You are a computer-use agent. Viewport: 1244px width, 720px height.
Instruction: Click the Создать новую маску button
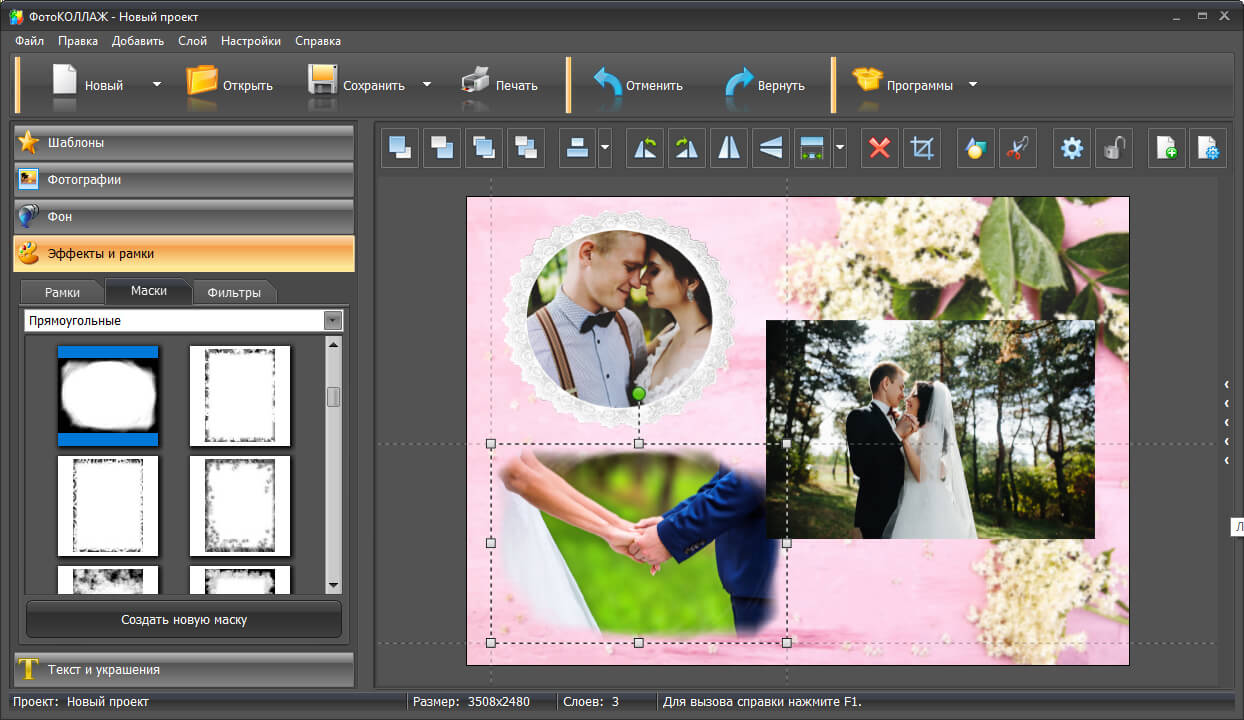pos(184,620)
